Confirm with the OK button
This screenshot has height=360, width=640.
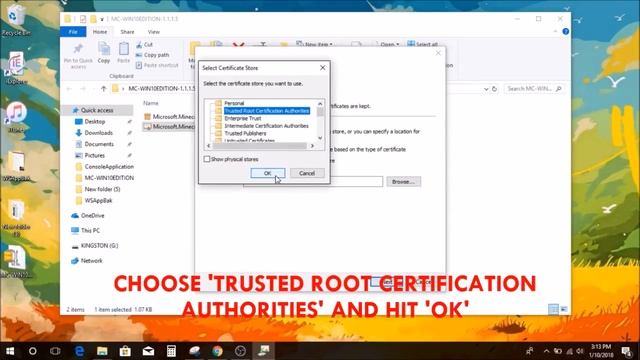268,173
